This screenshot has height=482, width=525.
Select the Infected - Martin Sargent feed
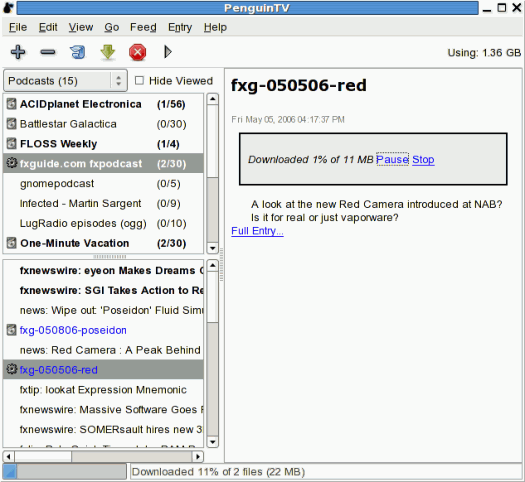[103, 204]
